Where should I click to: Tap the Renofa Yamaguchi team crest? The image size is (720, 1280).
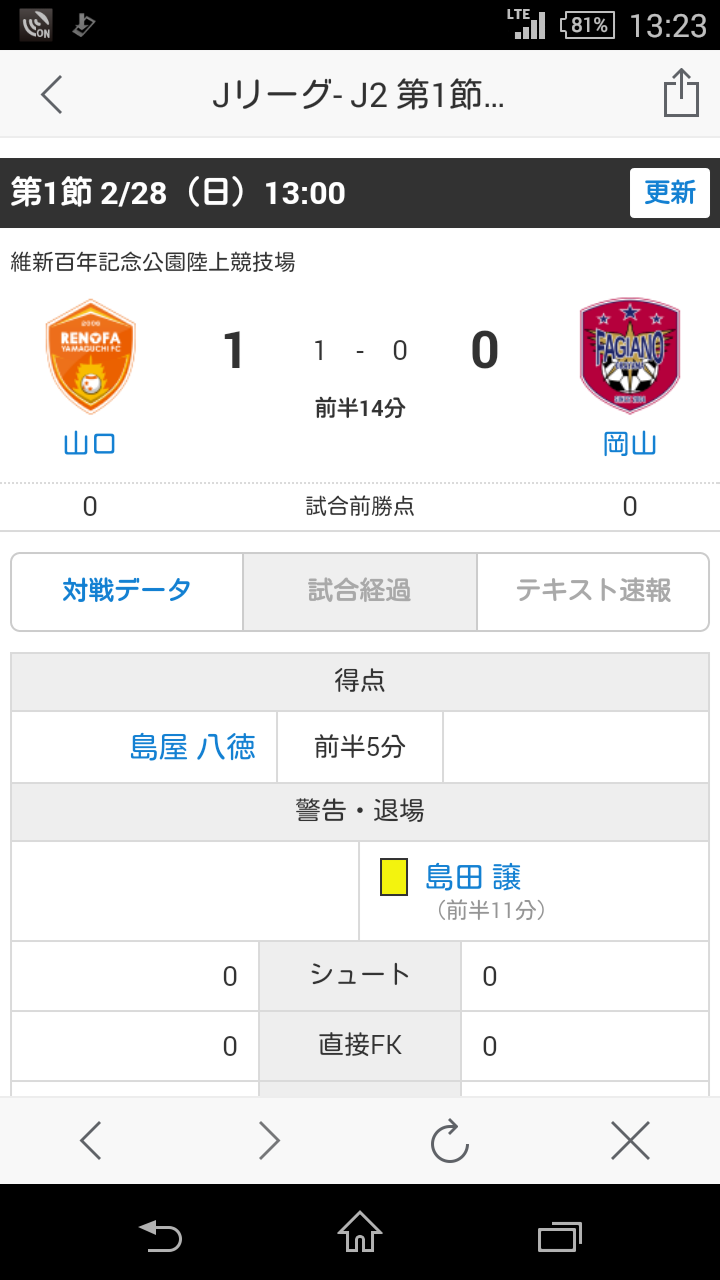click(x=91, y=356)
